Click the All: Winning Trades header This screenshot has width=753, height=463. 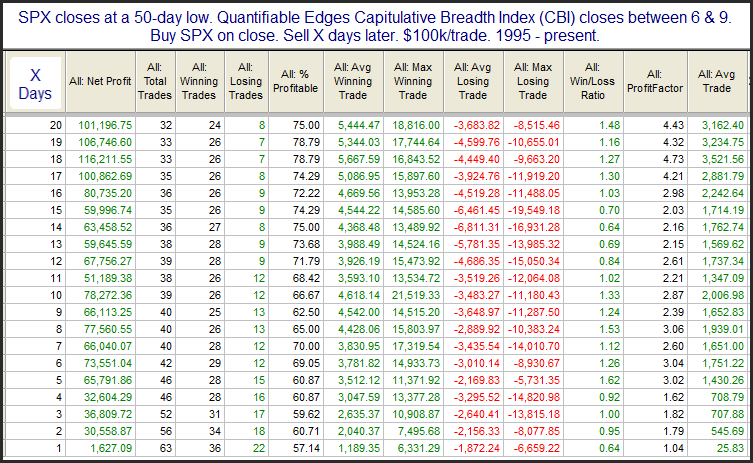(x=199, y=82)
